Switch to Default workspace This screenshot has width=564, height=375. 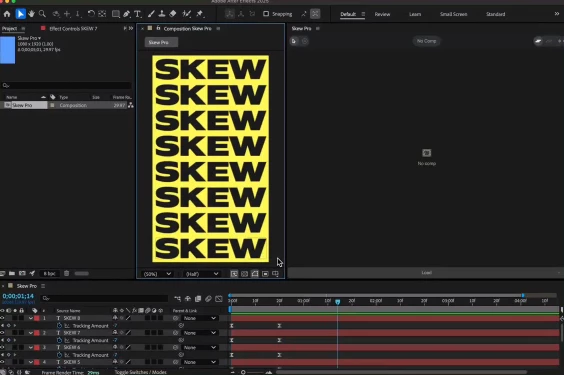pos(348,14)
